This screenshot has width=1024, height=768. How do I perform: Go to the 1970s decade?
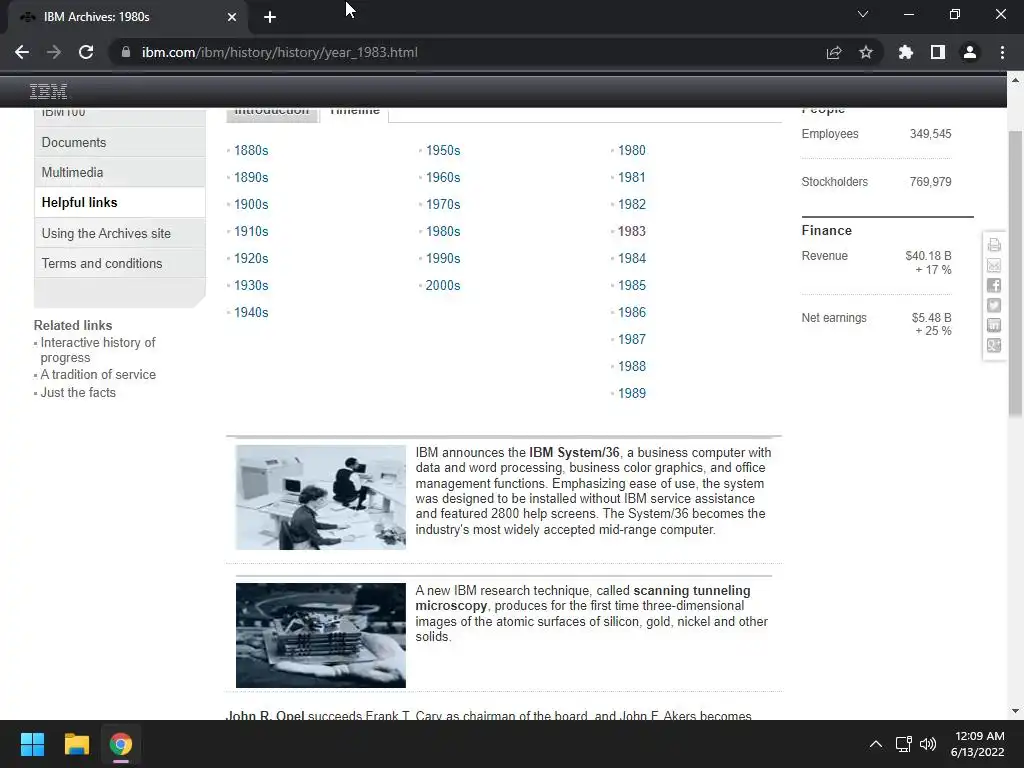tap(443, 204)
